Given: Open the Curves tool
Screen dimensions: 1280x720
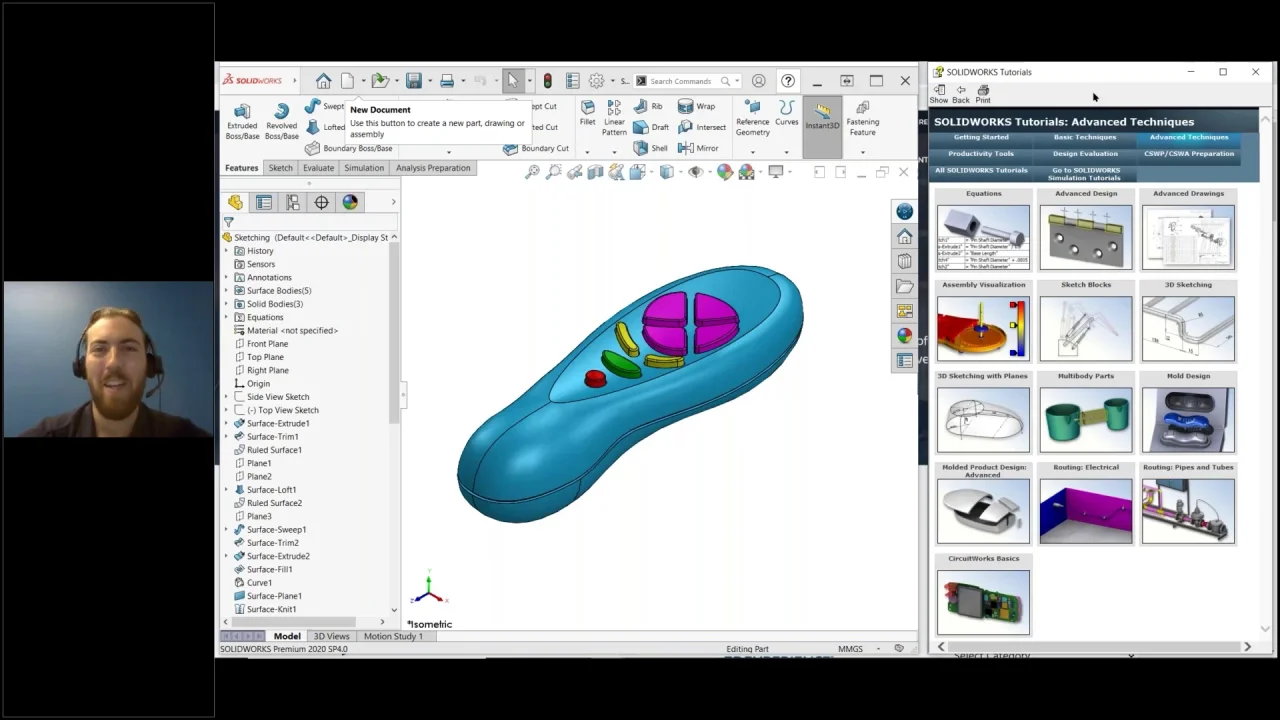Looking at the screenshot, I should [787, 114].
